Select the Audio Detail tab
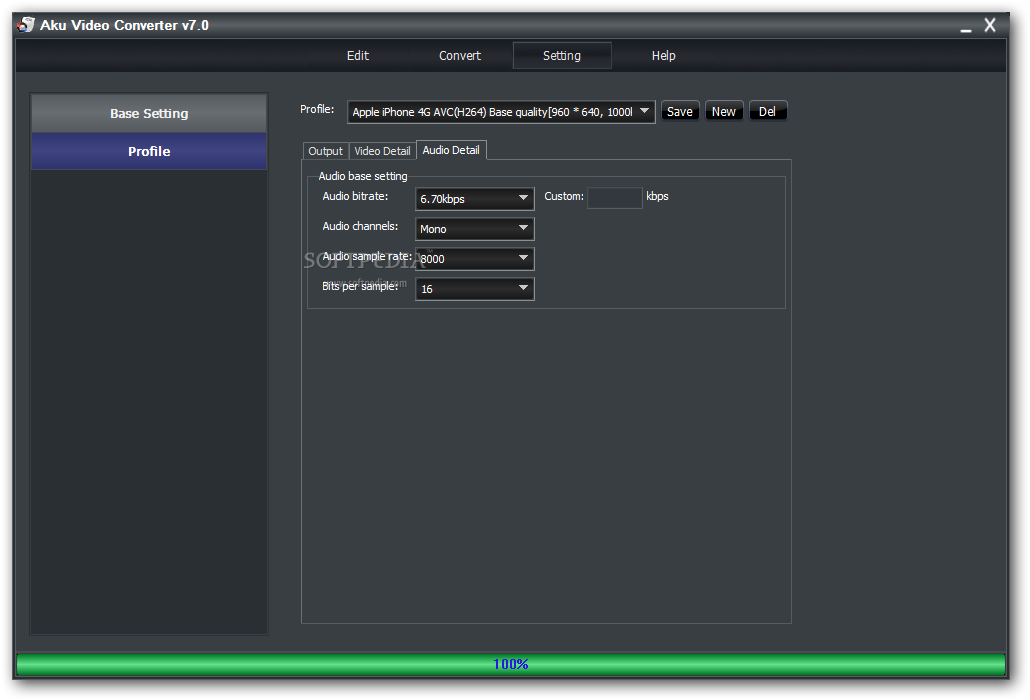 pos(451,150)
